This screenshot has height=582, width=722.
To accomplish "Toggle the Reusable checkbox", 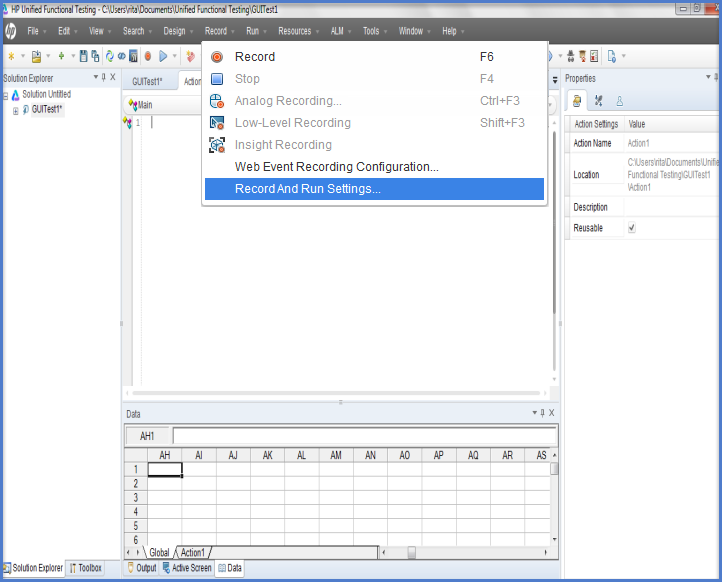I will (x=632, y=227).
